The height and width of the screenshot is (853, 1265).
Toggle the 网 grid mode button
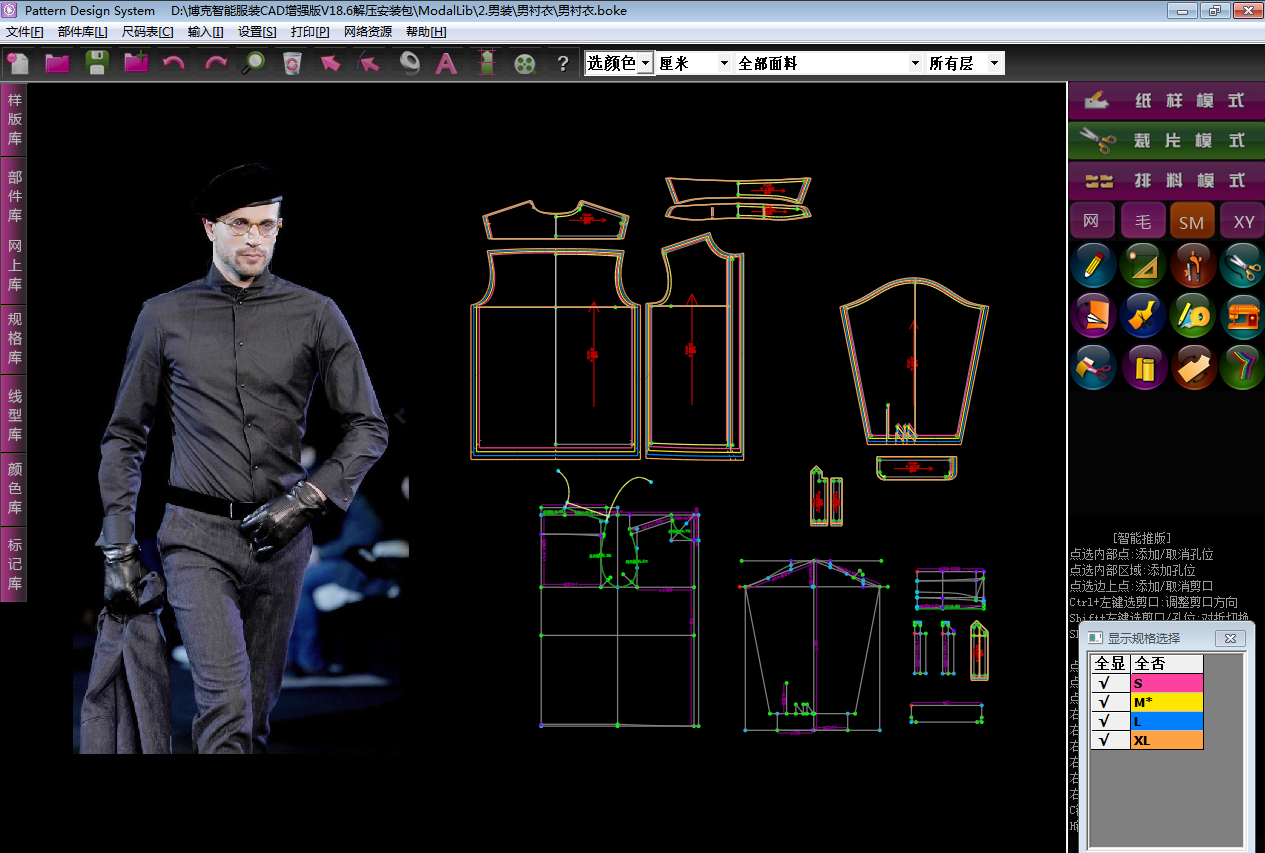pyautogui.click(x=1092, y=221)
